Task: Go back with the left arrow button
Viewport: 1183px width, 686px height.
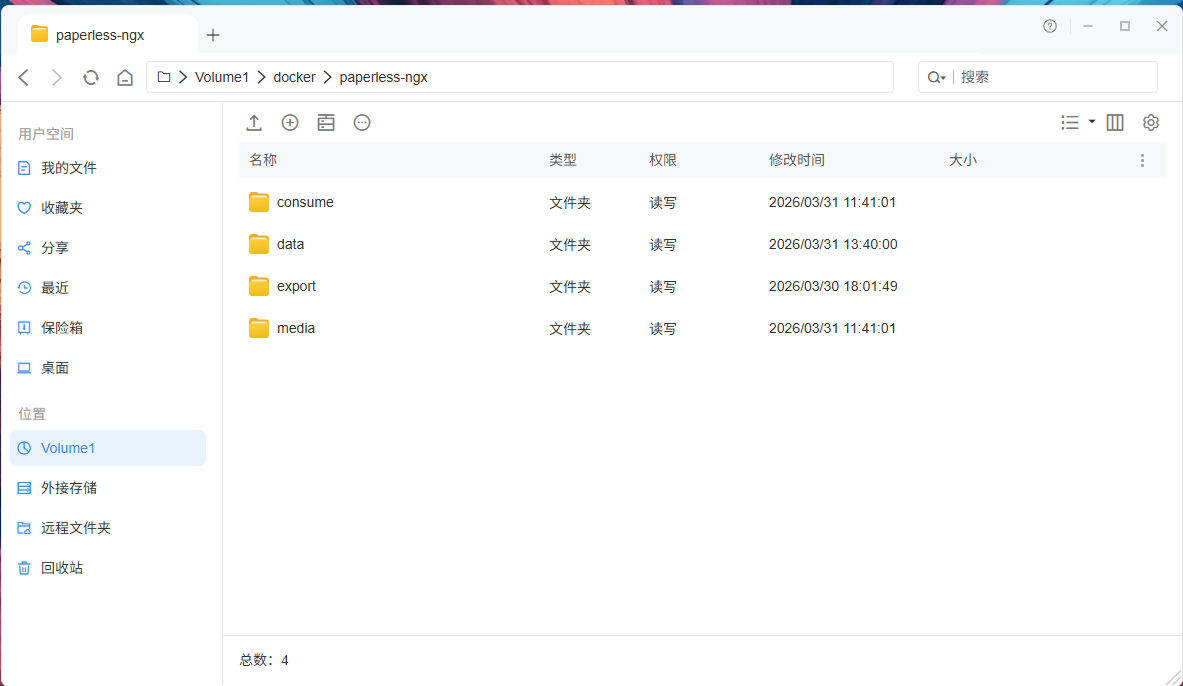Action: tap(24, 77)
